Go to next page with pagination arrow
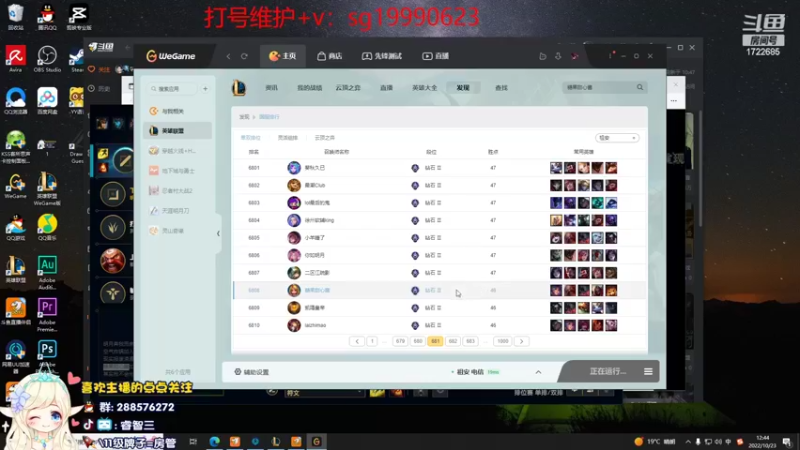Viewport: 800px width, 450px height. tap(521, 341)
